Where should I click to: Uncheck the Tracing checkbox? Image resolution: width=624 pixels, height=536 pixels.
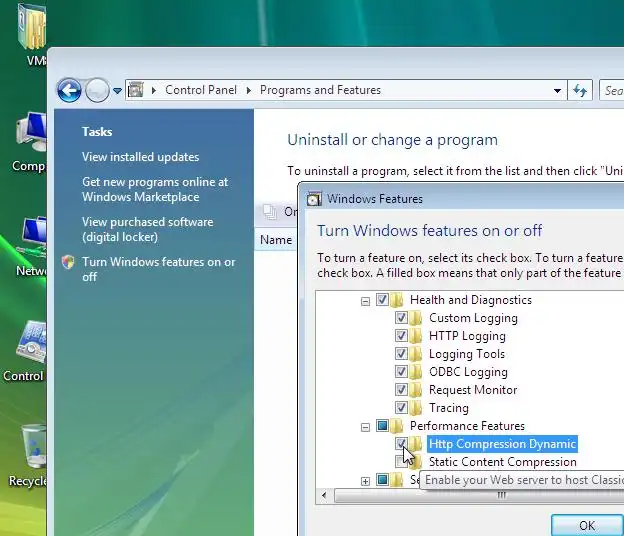[x=401, y=407]
